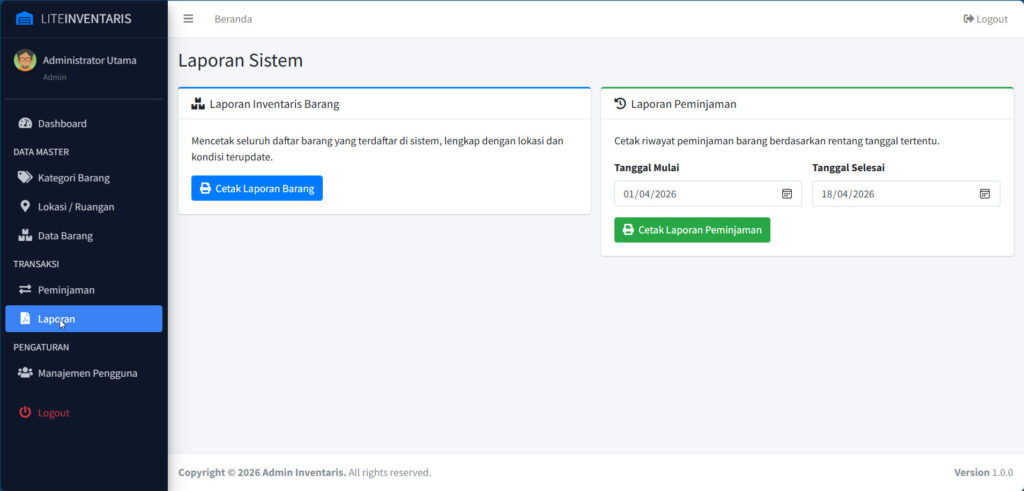Image resolution: width=1024 pixels, height=491 pixels.
Task: Click the Data Barang boxes icon
Action: click(x=25, y=236)
